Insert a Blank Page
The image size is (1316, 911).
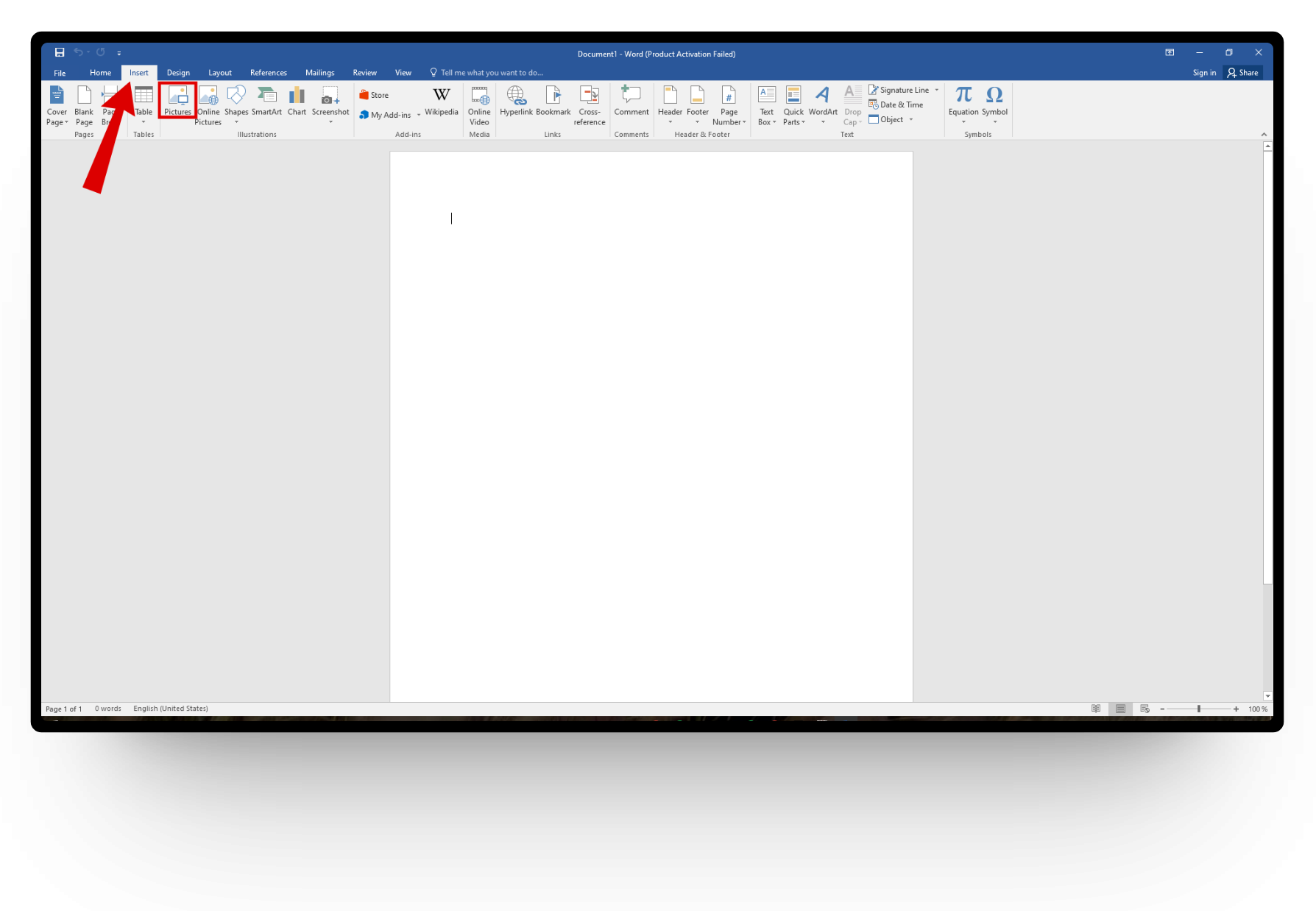point(84,106)
